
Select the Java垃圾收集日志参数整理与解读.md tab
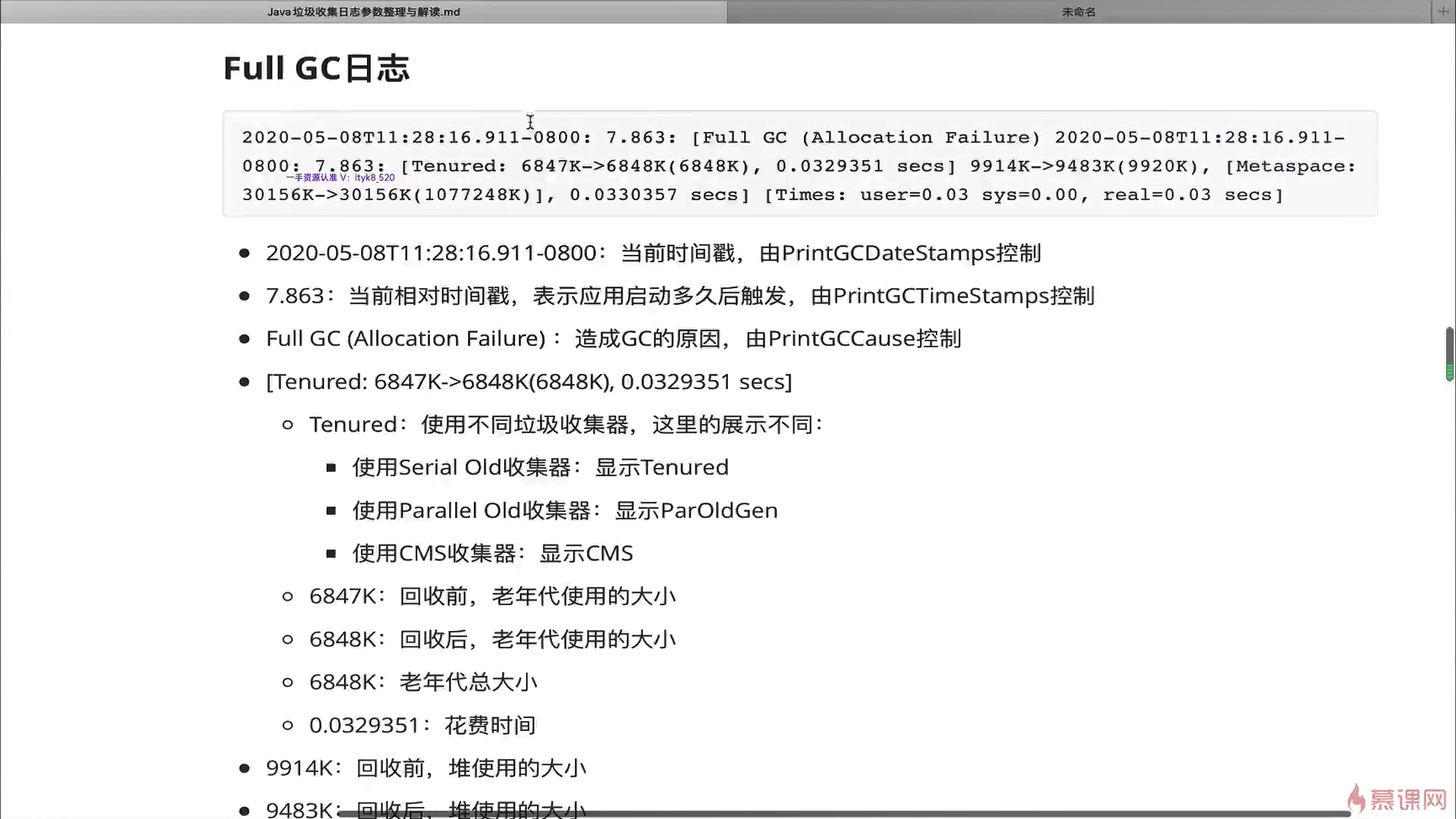tap(363, 12)
